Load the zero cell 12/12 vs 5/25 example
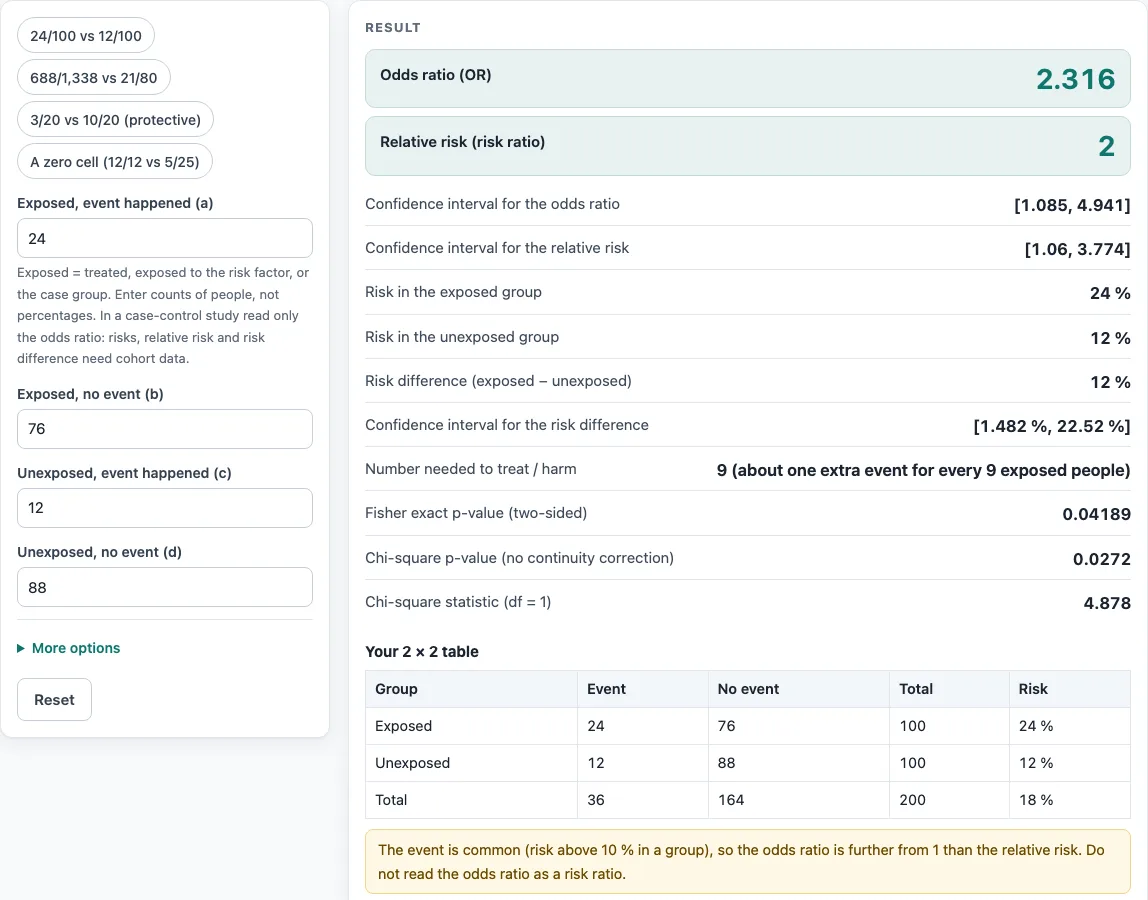Image resolution: width=1148 pixels, height=900 pixels. pos(114,162)
